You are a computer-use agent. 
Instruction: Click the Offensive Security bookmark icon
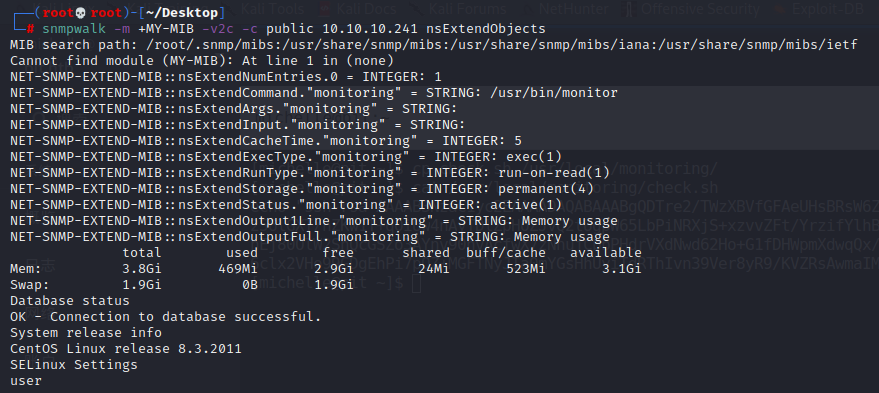pos(630,9)
